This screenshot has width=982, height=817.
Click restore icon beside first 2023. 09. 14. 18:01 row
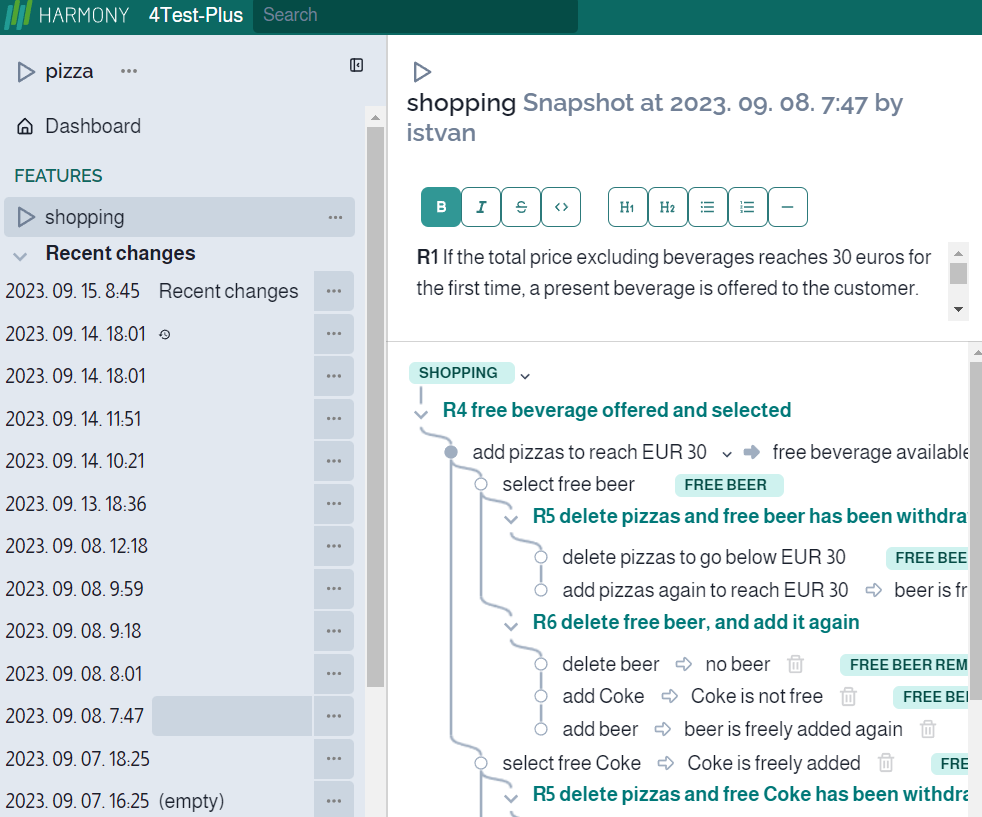[165, 335]
